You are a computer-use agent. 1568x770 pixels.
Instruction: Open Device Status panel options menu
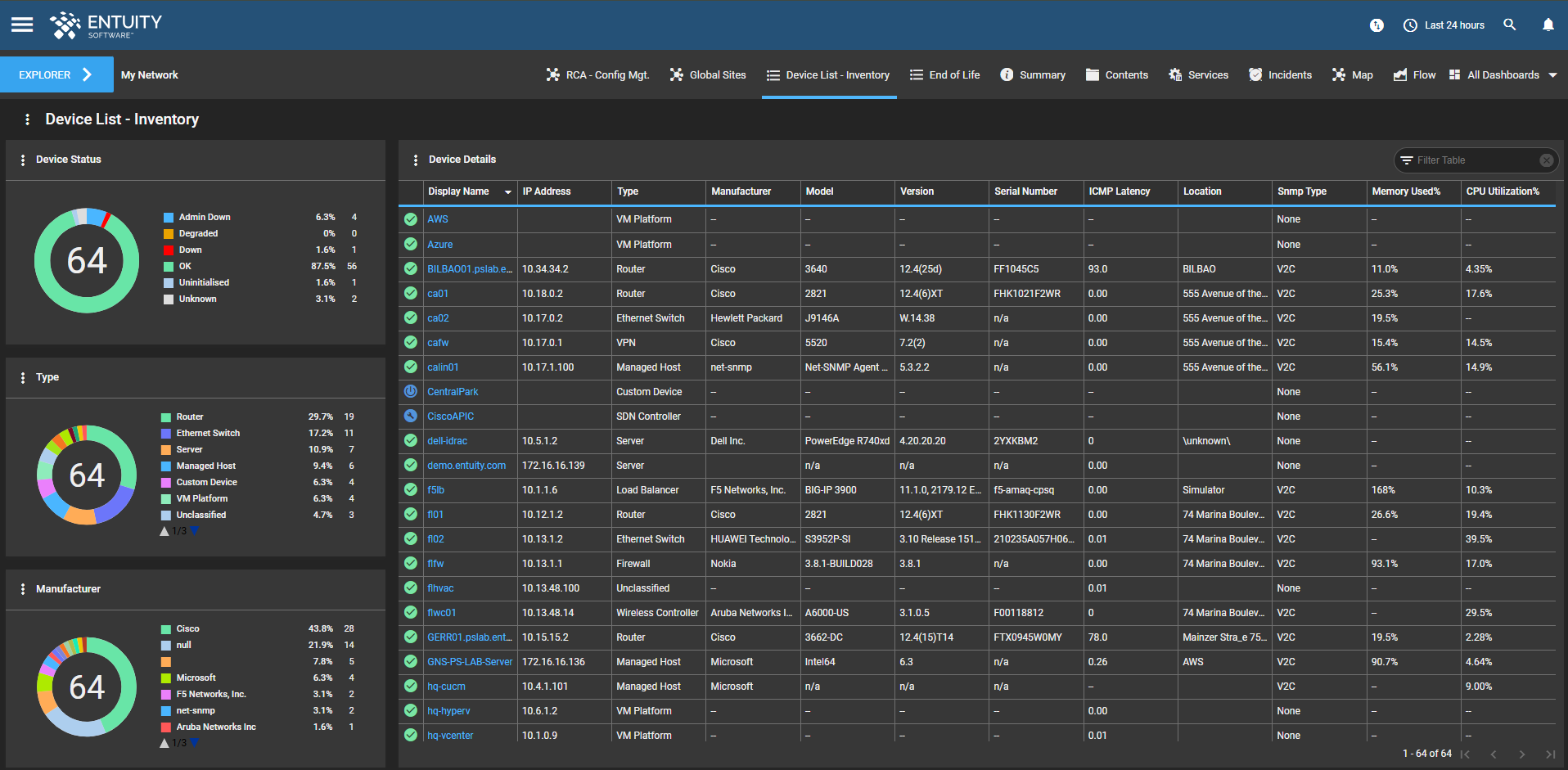tap(22, 160)
